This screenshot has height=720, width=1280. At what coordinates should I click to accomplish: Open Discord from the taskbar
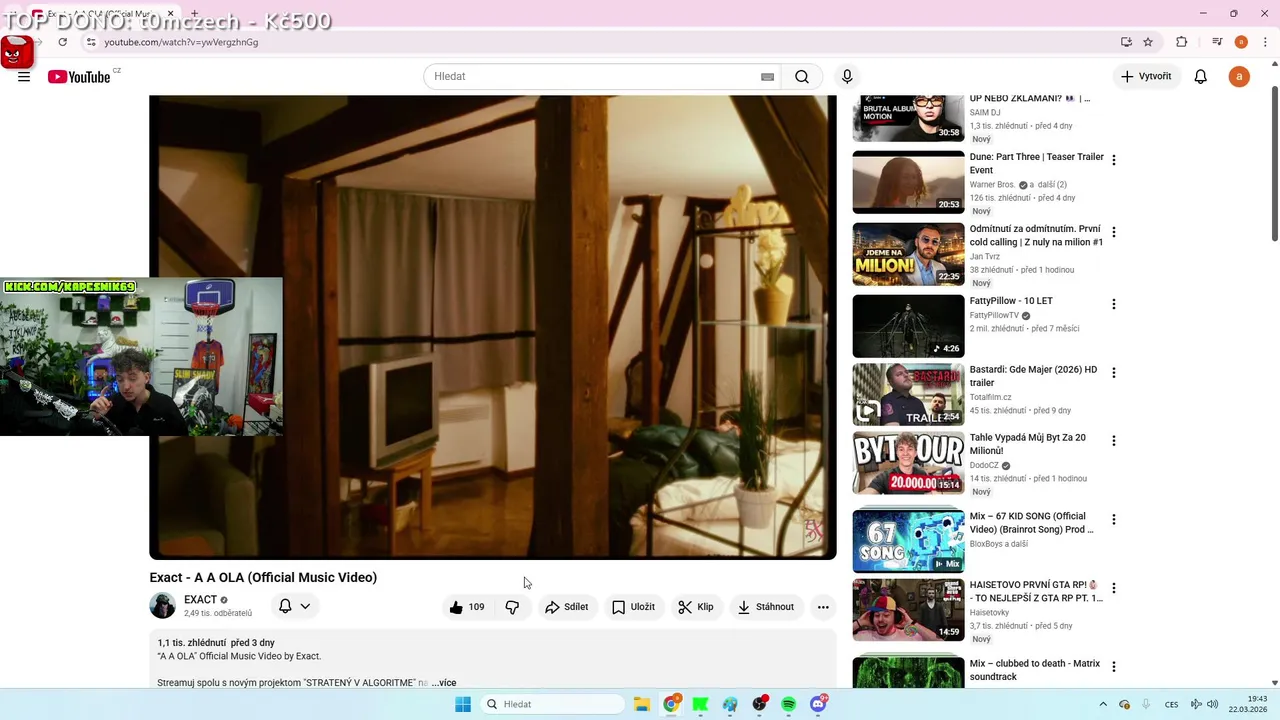[x=818, y=704]
